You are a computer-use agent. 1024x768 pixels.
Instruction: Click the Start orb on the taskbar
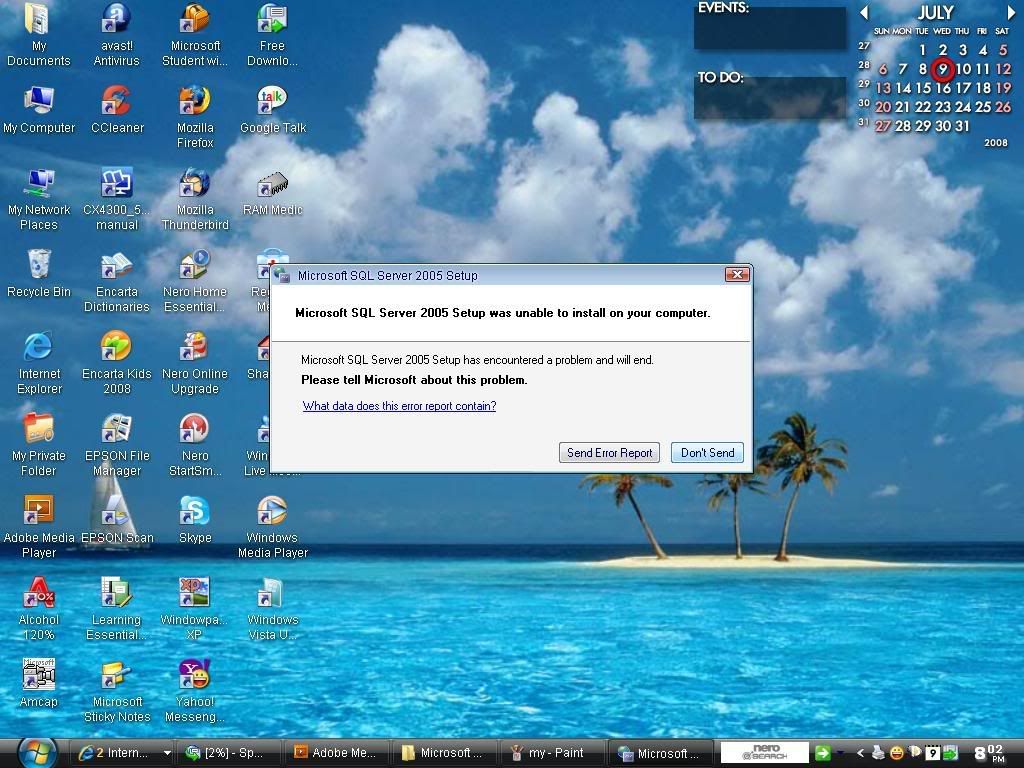pos(37,752)
